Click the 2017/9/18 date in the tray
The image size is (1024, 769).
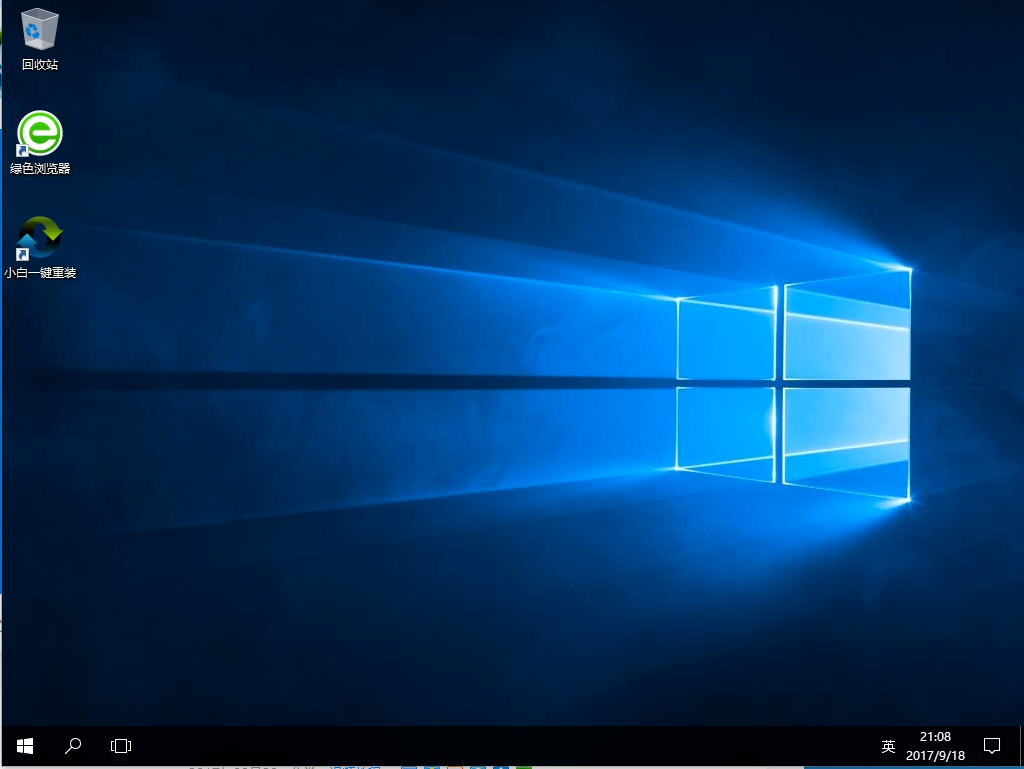935,756
